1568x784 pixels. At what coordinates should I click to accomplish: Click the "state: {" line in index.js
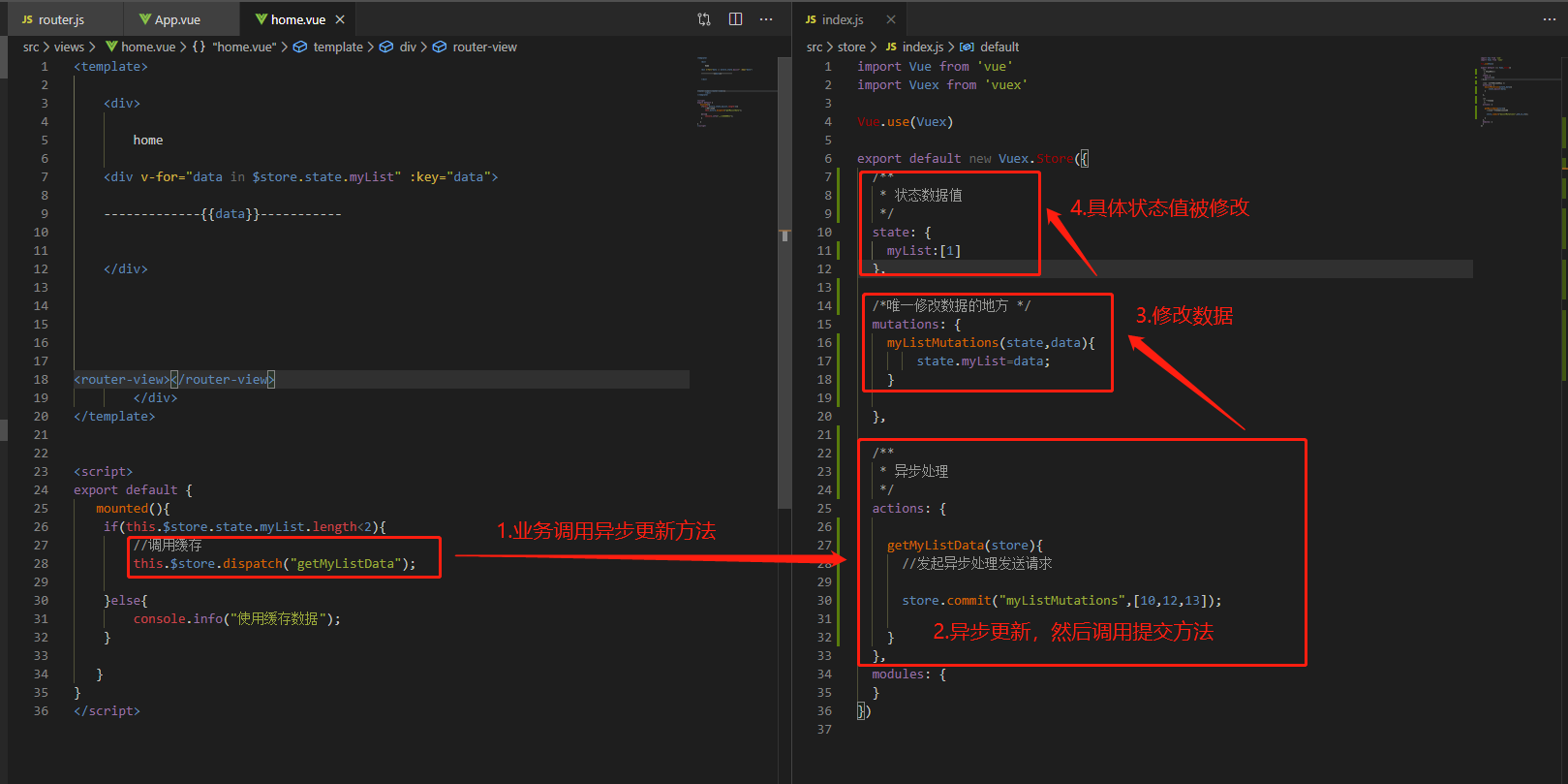click(x=902, y=233)
